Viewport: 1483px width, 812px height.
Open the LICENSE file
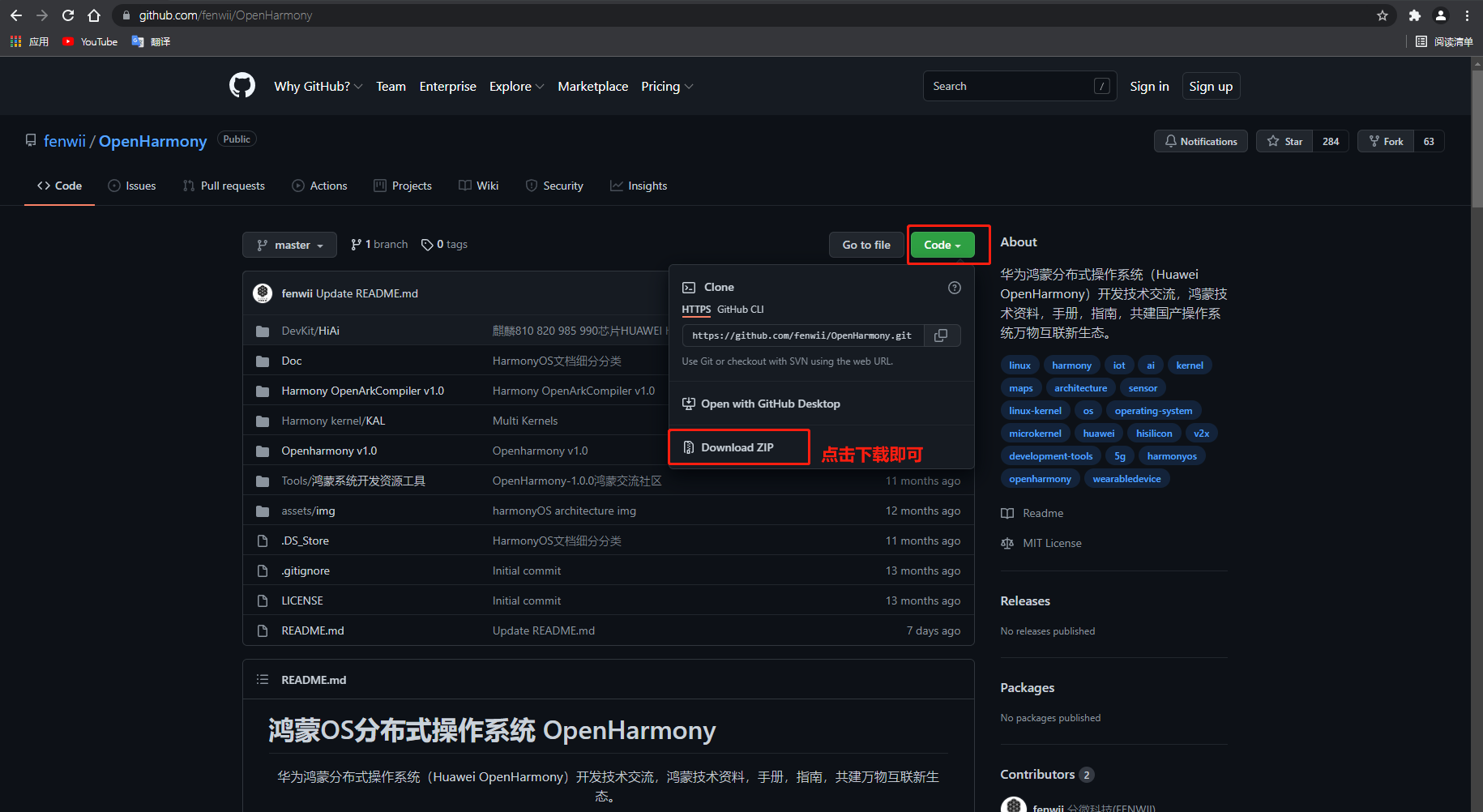302,600
